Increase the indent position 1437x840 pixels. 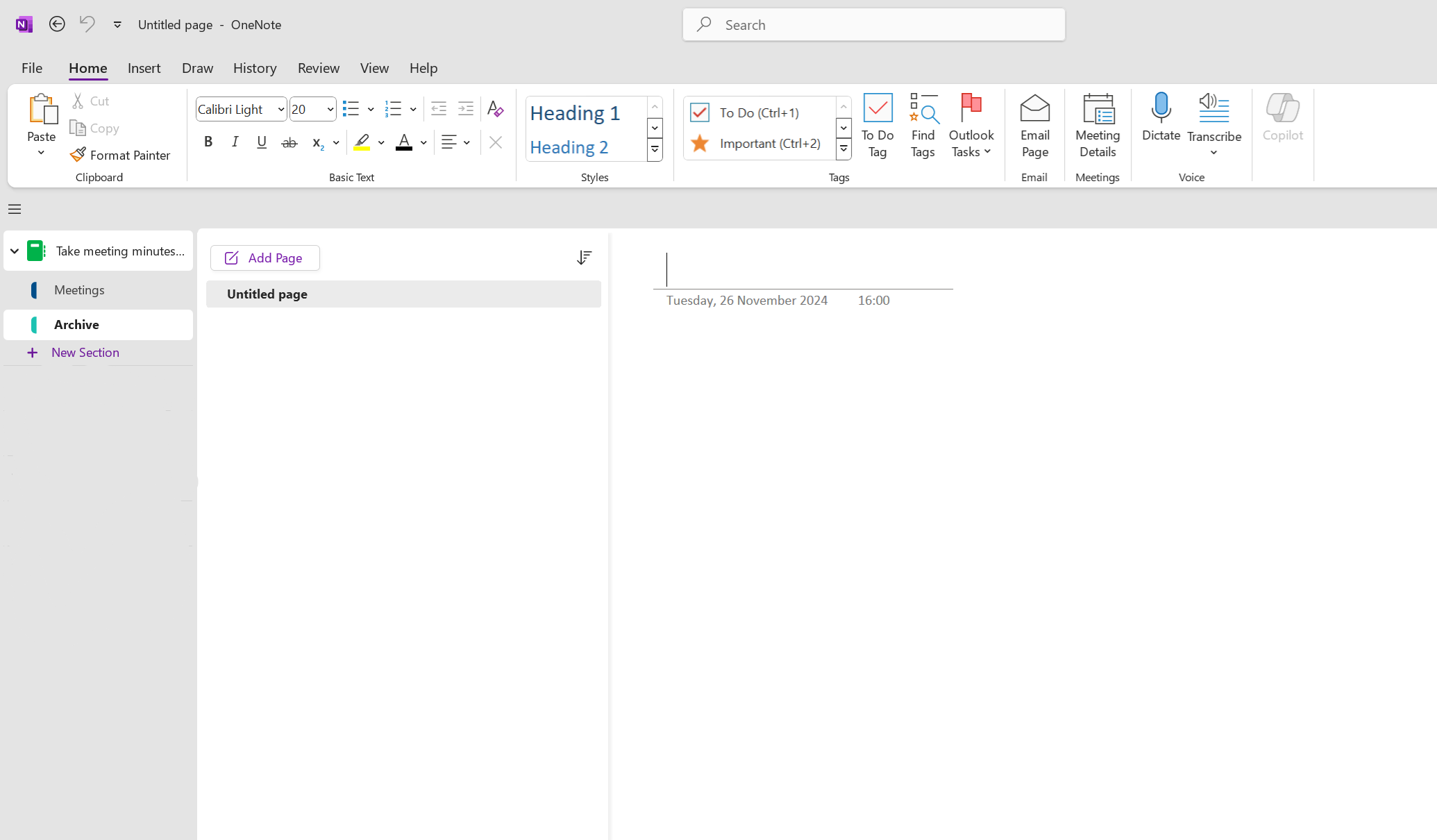coord(466,108)
